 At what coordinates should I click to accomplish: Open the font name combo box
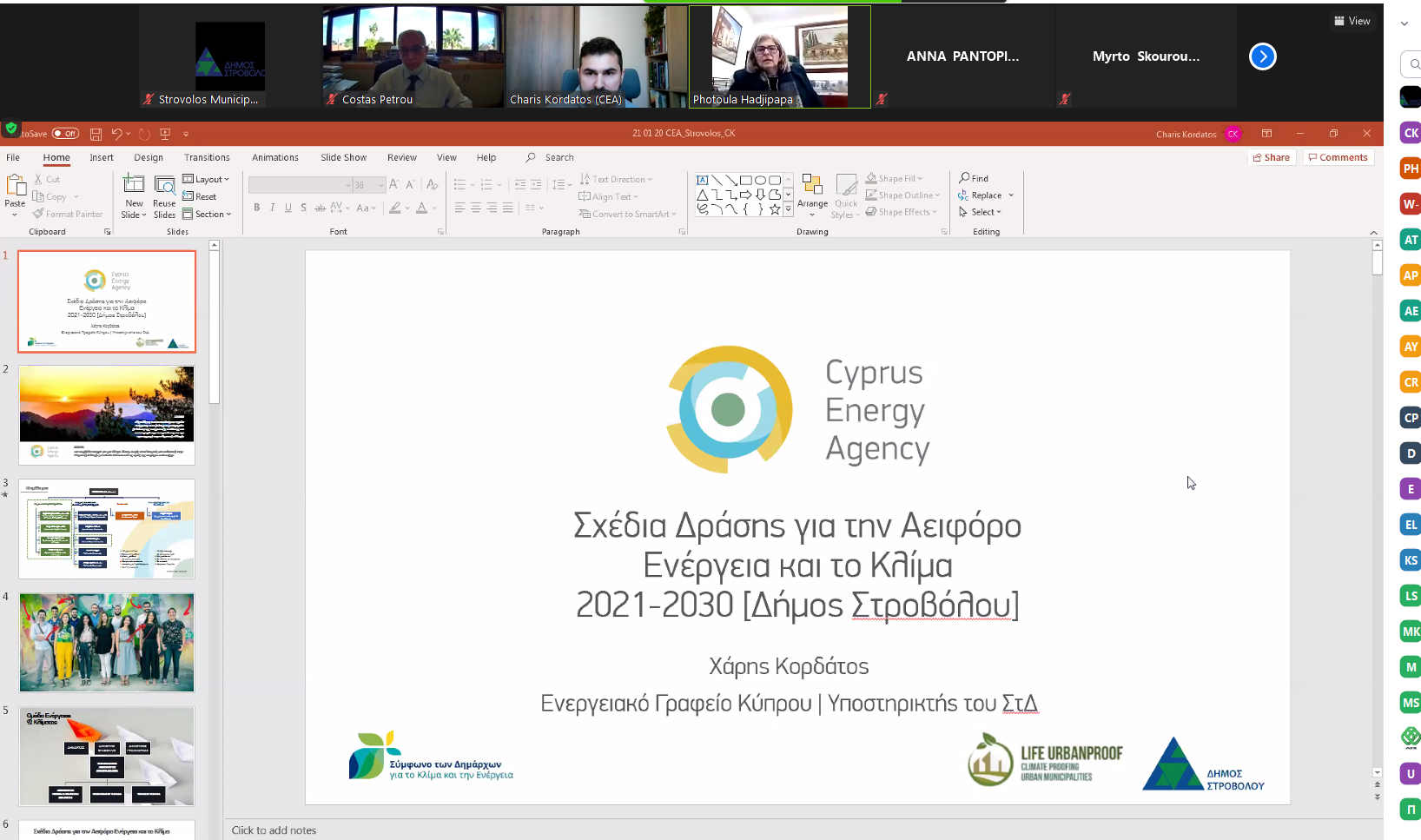300,185
